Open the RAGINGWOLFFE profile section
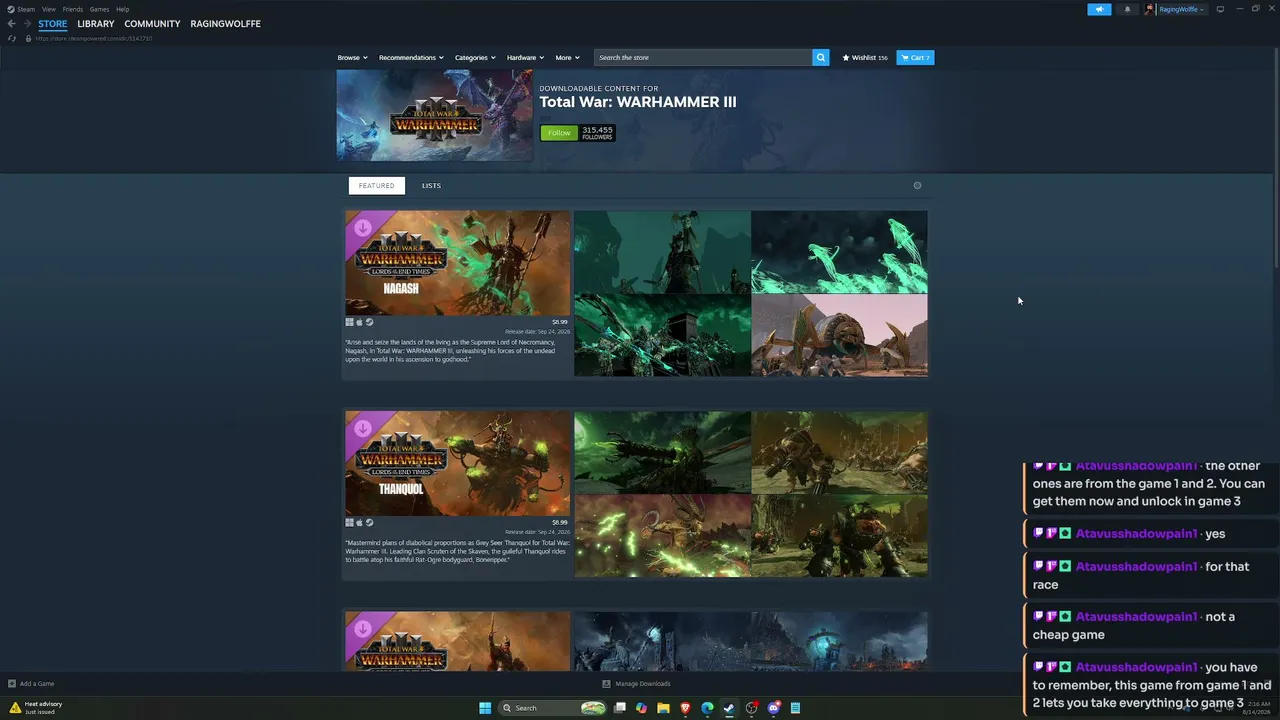Viewport: 1280px width, 720px height. (226, 24)
